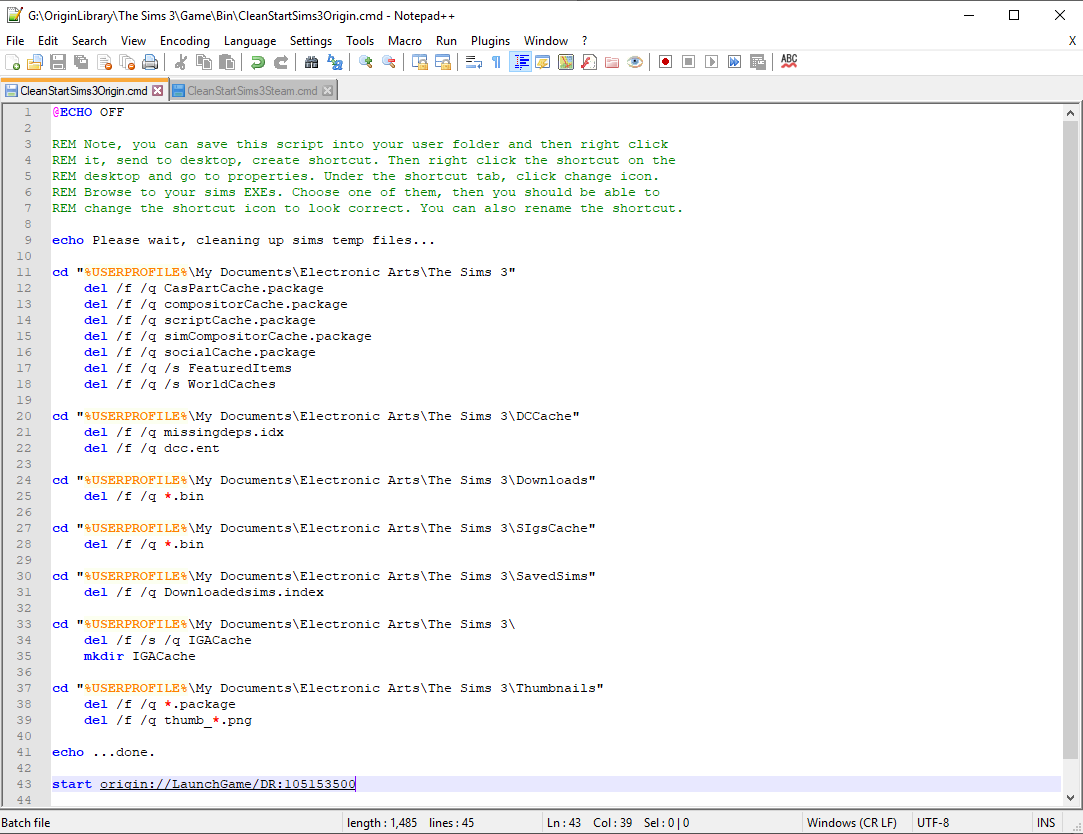Open the Search menu
This screenshot has width=1083, height=834.
click(89, 41)
